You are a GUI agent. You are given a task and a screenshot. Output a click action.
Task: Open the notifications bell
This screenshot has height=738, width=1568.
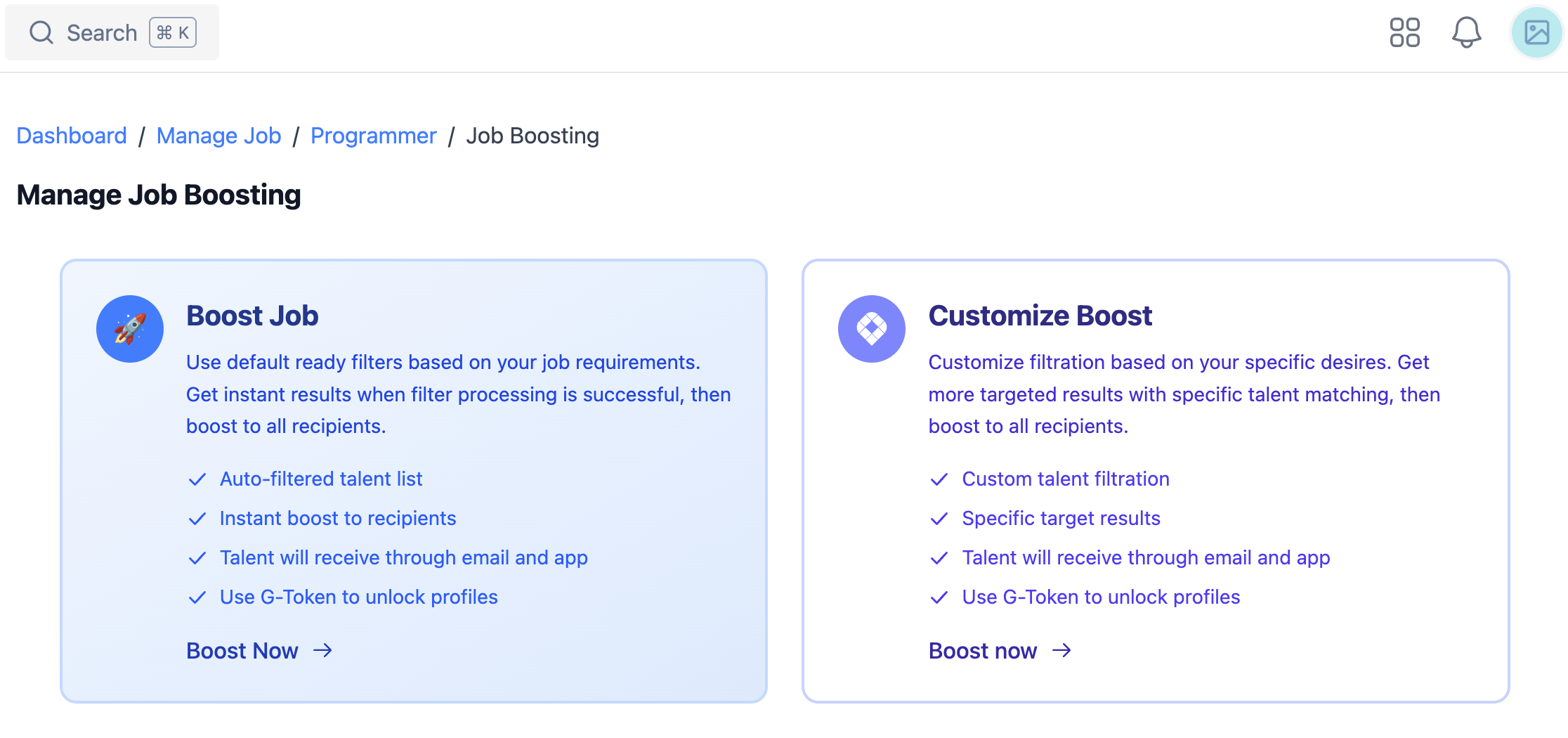click(x=1466, y=32)
